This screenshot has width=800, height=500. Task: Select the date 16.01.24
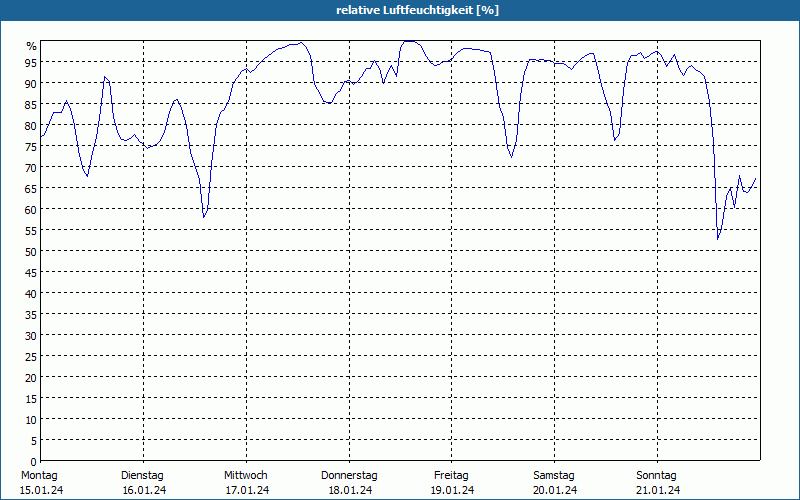tap(144, 490)
